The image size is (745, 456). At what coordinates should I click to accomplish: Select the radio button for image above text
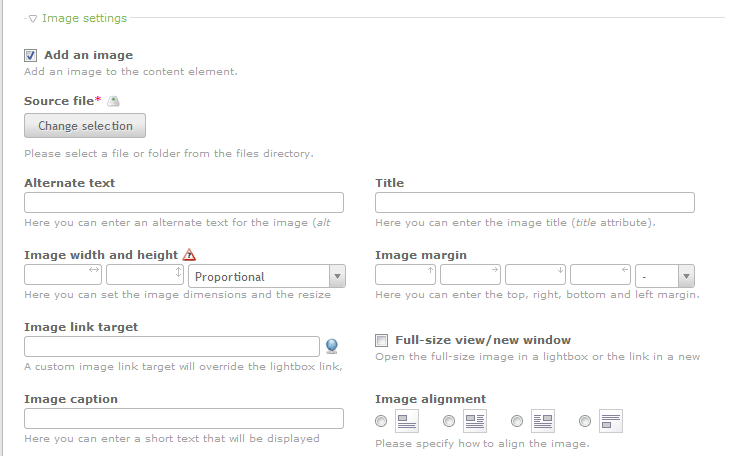[381, 421]
